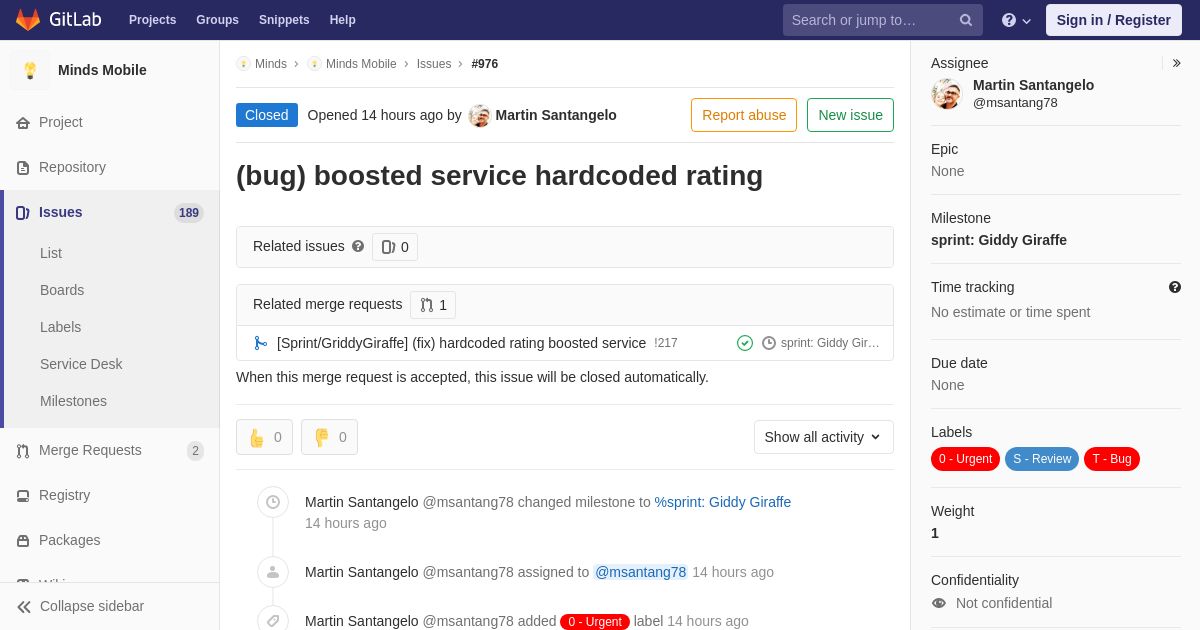Open the top navbar Help link
Image resolution: width=1200 pixels, height=630 pixels.
(343, 20)
